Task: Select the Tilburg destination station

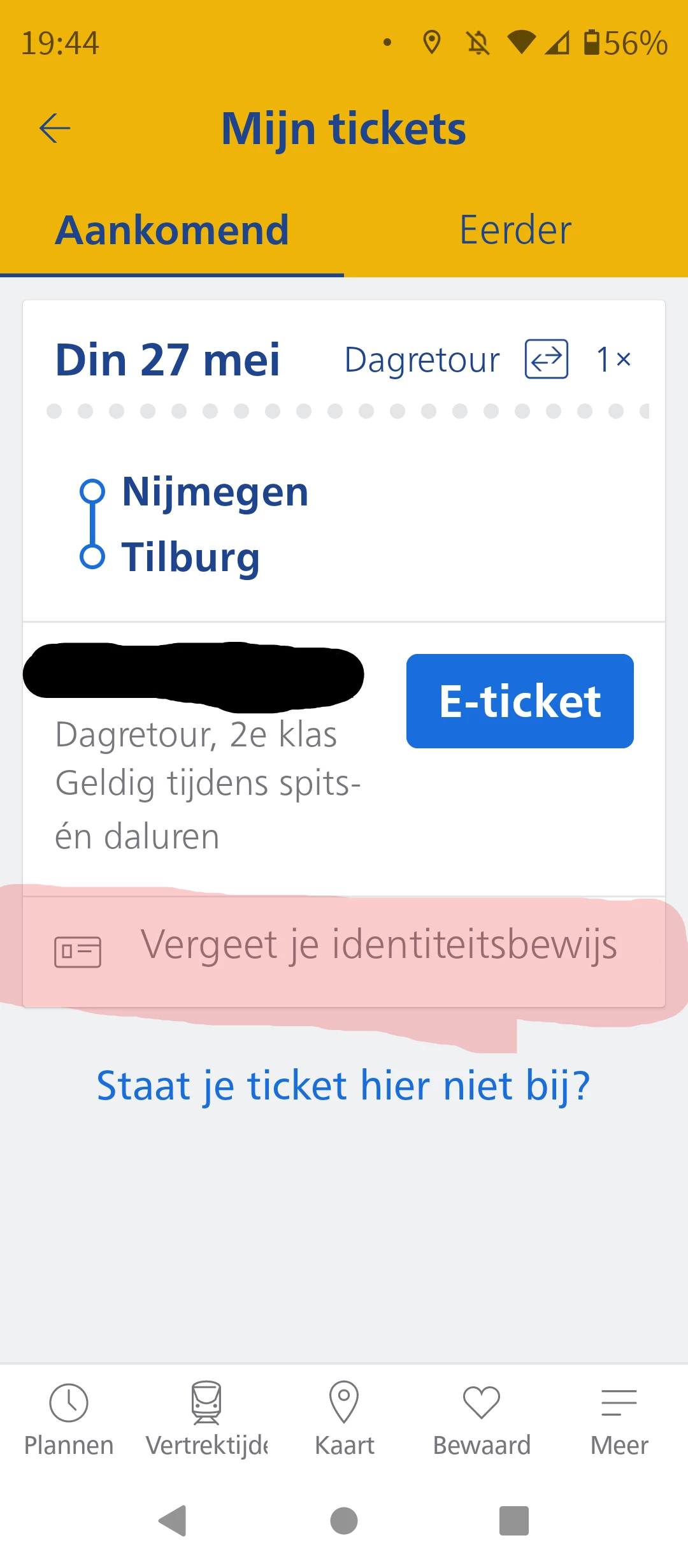Action: coord(190,557)
